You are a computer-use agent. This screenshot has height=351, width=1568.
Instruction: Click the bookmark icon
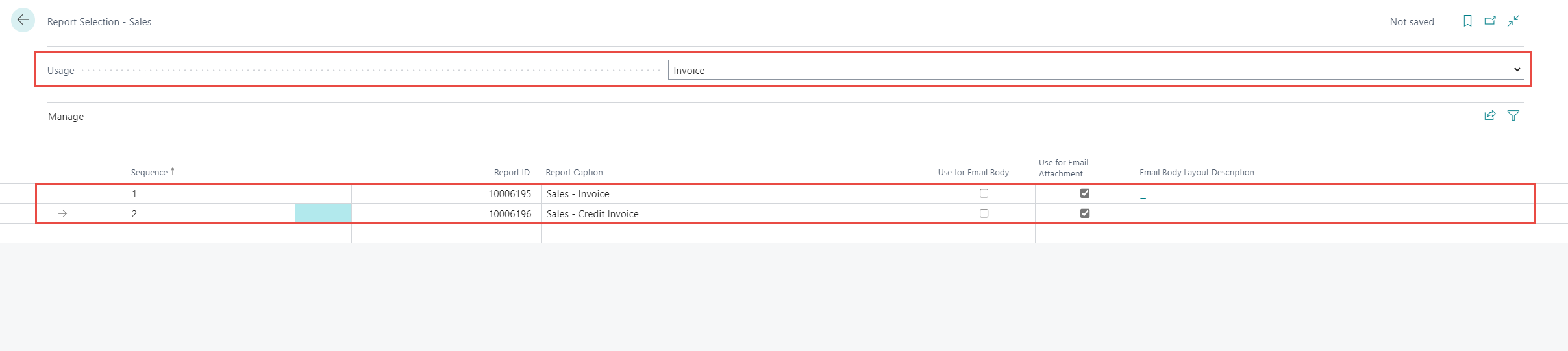(x=1467, y=21)
